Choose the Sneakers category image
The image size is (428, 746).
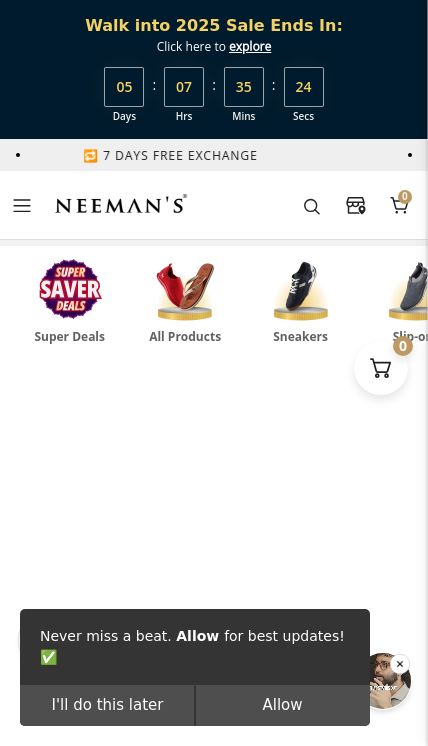click(x=301, y=290)
